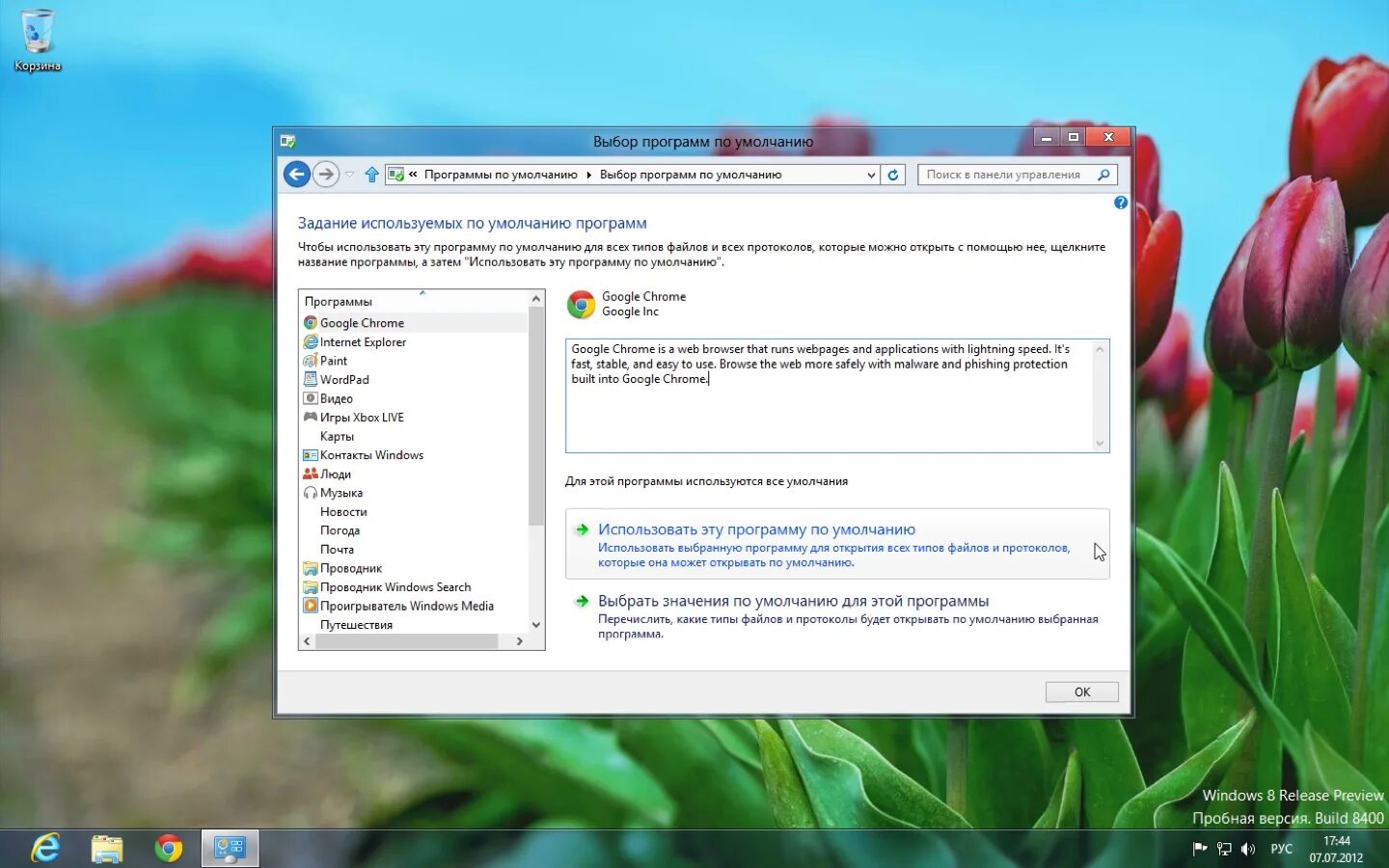Expand the address bar history dropdown
1389x868 pixels.
pyautogui.click(x=871, y=175)
